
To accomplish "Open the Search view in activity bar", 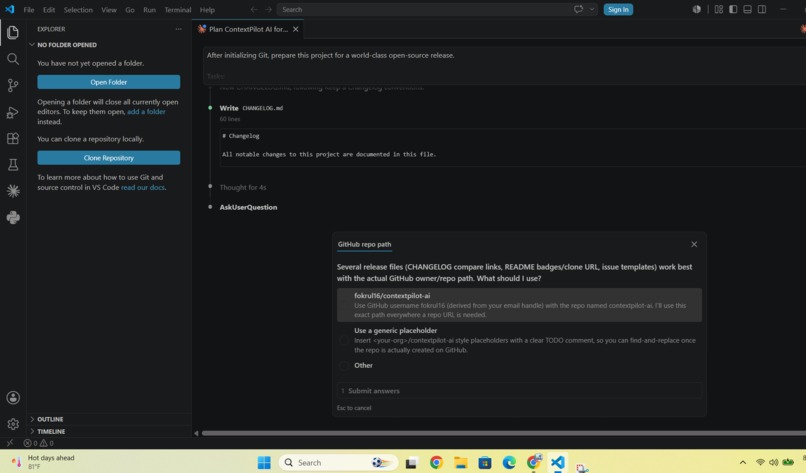I will point(13,59).
